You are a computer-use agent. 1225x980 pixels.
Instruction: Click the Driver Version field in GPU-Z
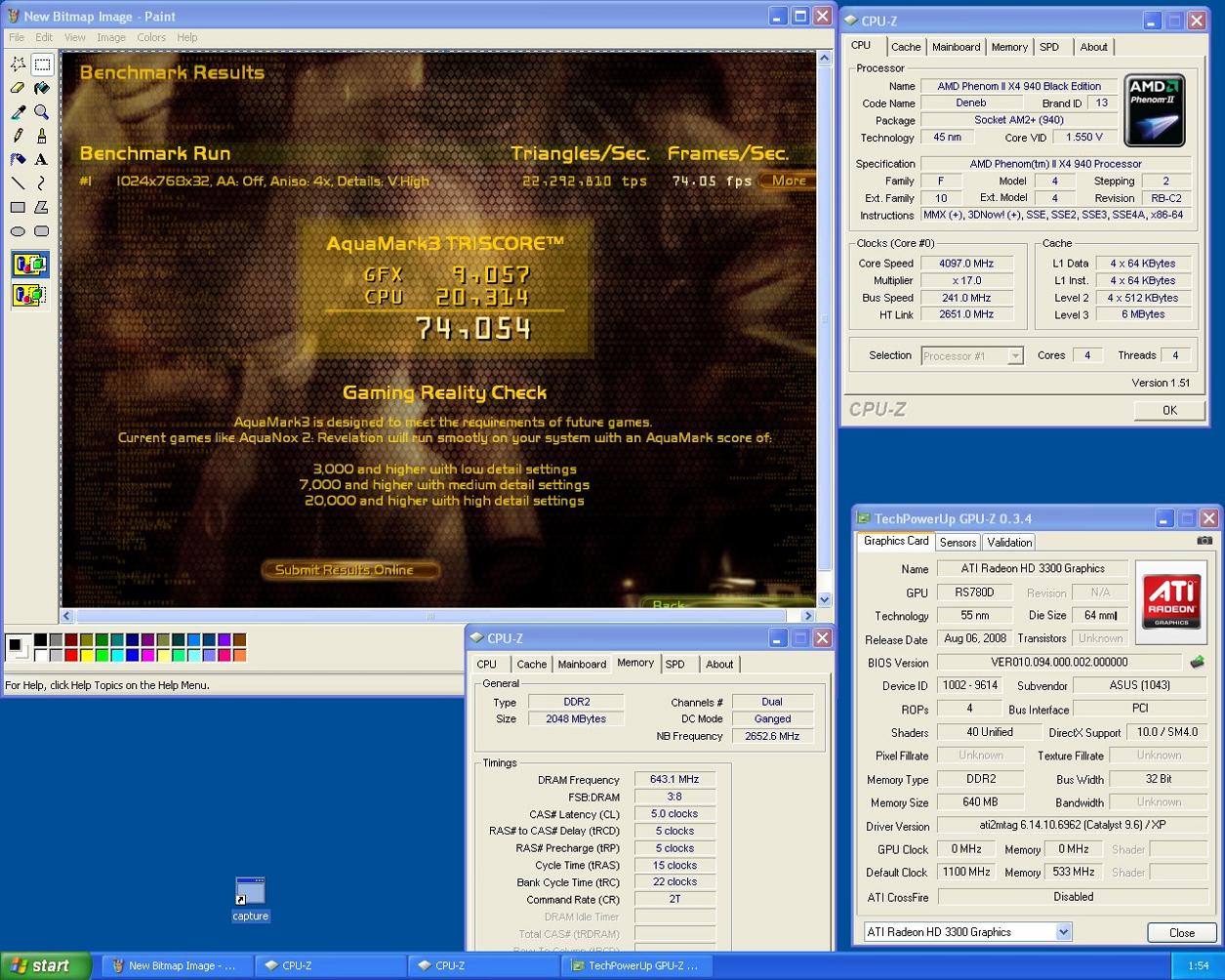(1072, 825)
